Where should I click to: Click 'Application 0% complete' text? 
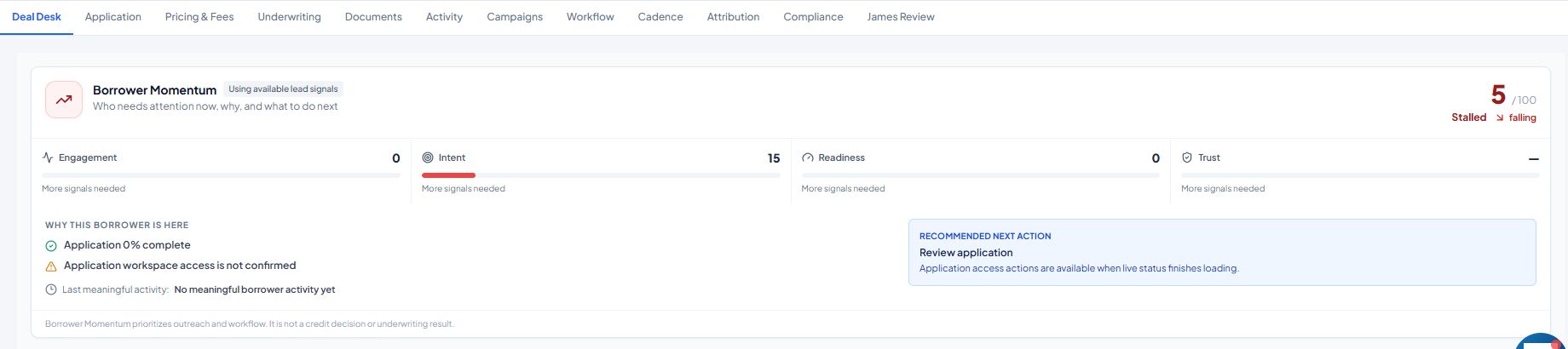(127, 245)
